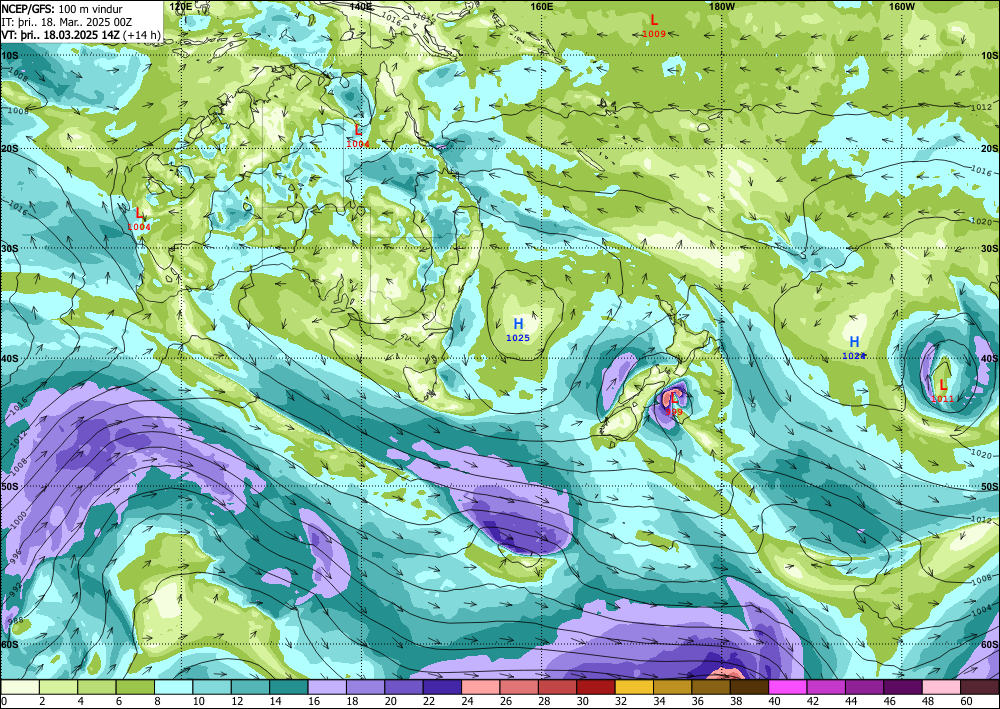Click the pressure value 1009 below the L
Screen dimensions: 1000x709
click(x=654, y=34)
